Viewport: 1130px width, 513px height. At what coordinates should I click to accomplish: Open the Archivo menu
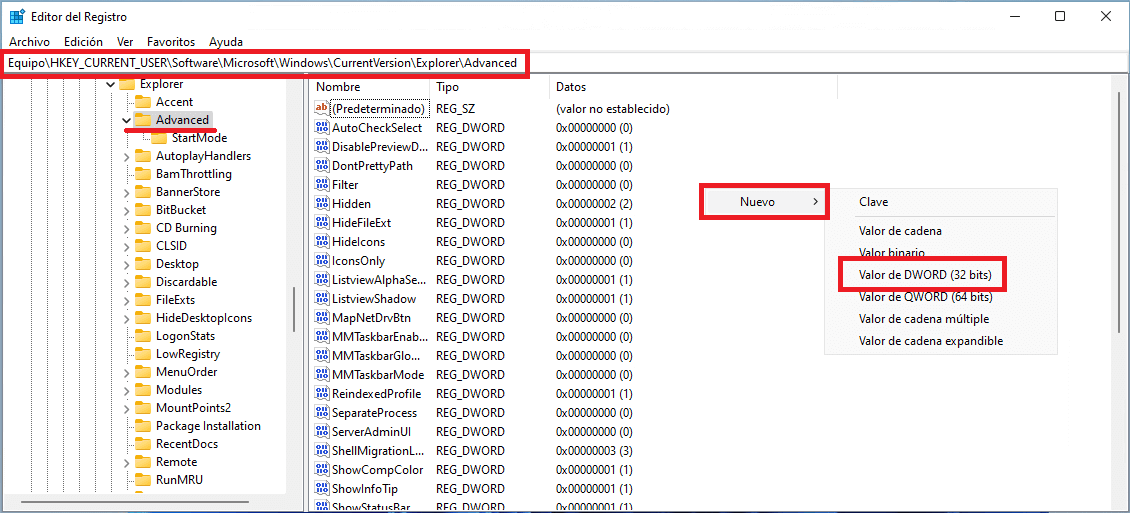click(x=30, y=42)
